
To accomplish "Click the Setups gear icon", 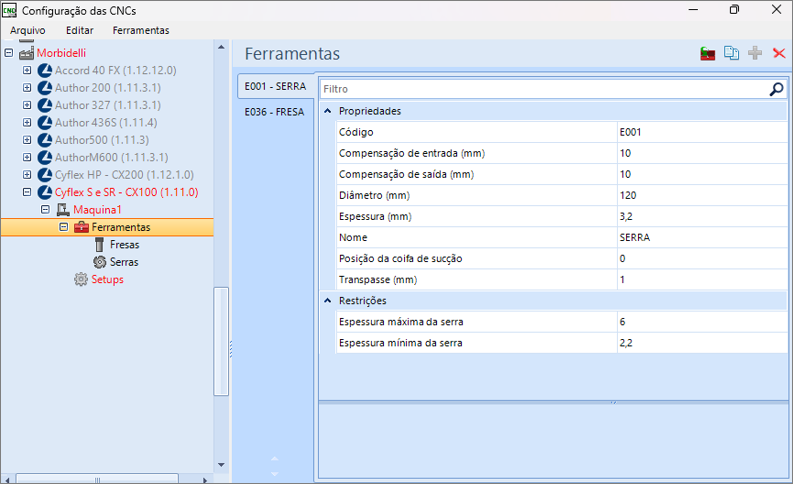I will click(x=81, y=279).
